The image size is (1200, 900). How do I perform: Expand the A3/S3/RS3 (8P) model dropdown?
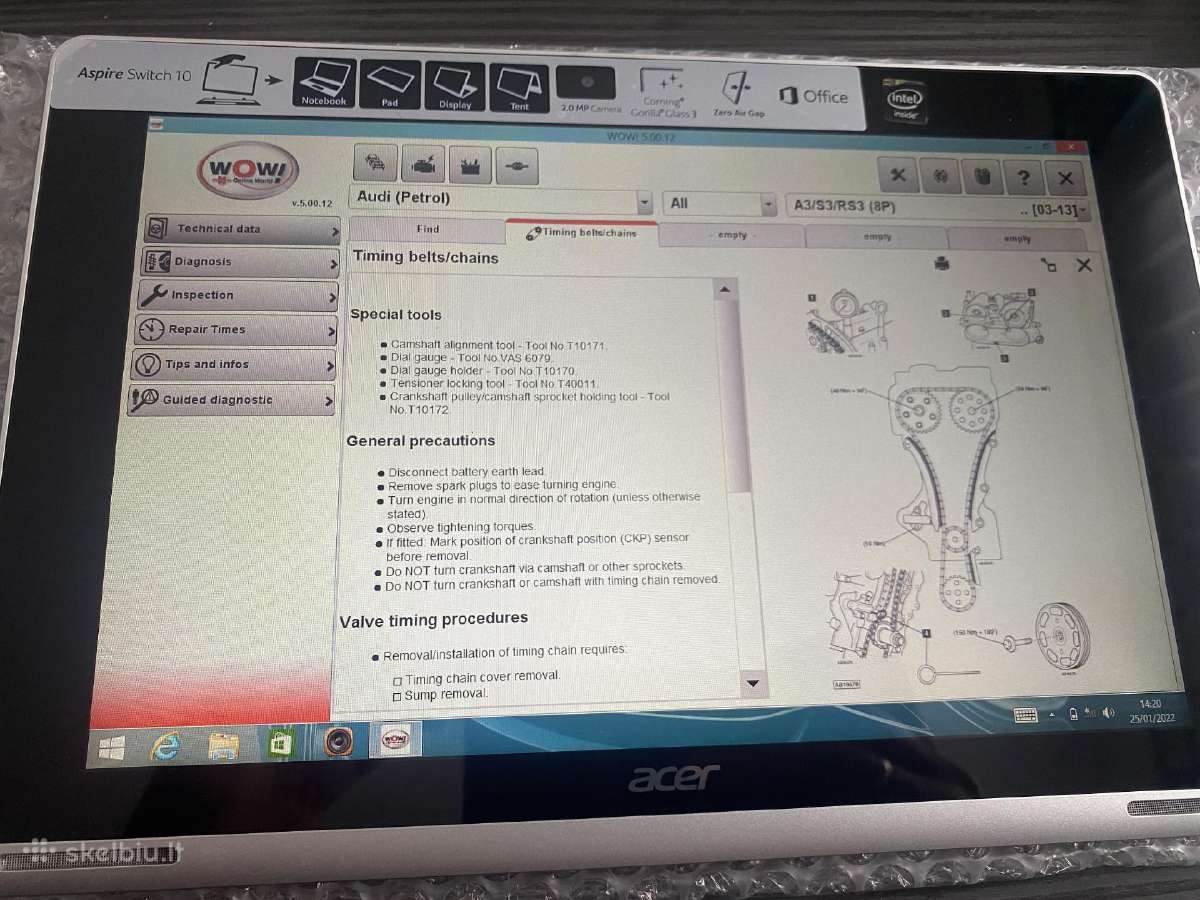click(x=1084, y=212)
